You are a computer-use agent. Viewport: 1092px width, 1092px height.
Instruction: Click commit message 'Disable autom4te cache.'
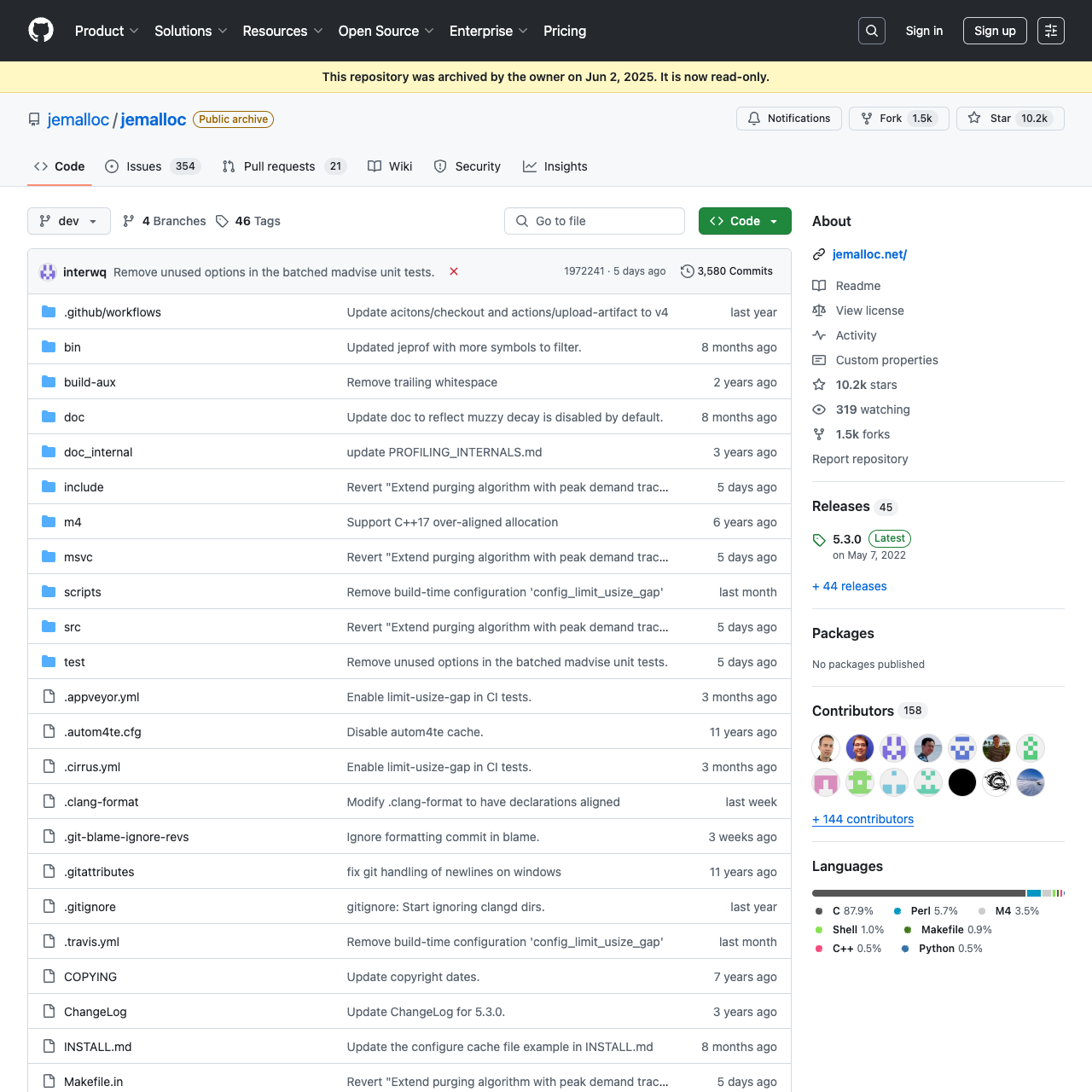click(415, 732)
